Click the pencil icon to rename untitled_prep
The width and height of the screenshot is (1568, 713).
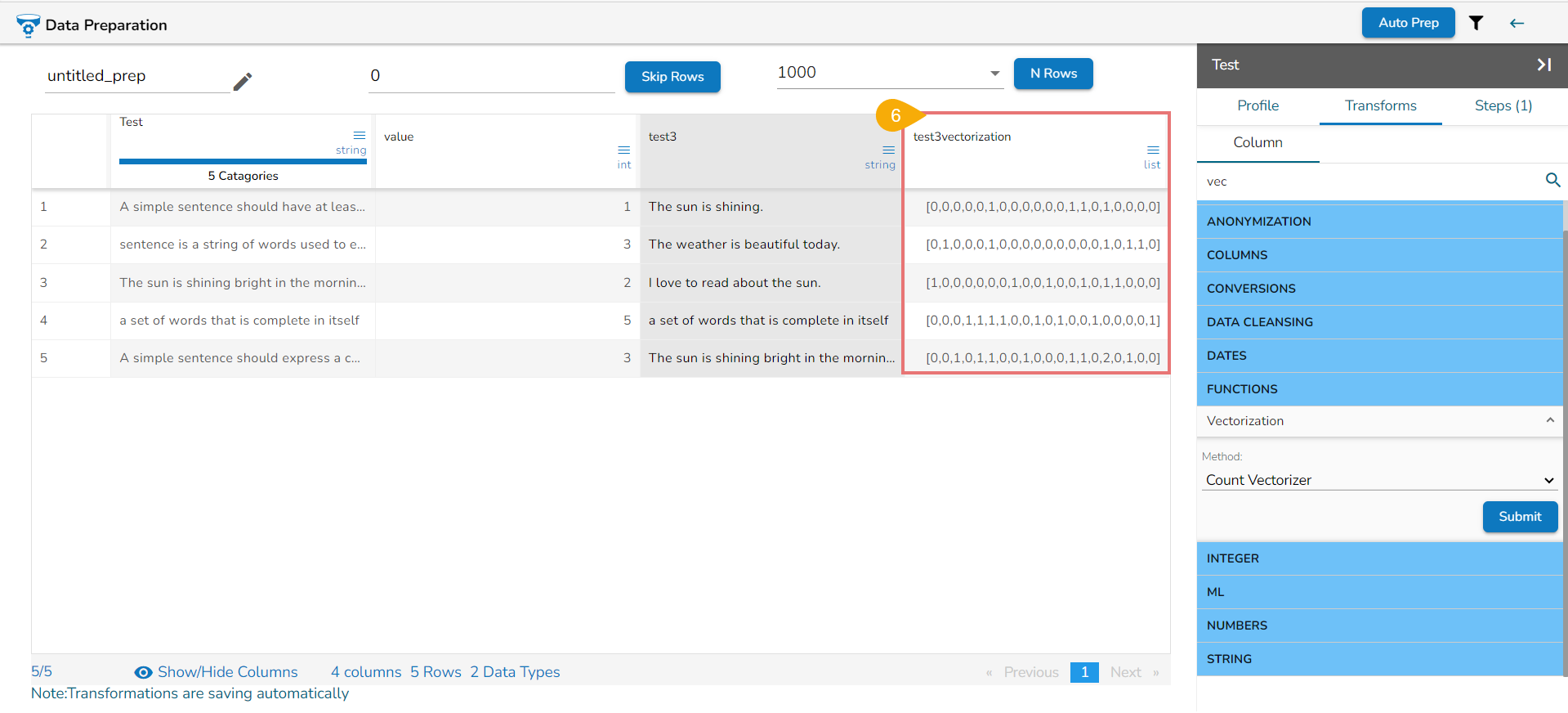tap(243, 82)
